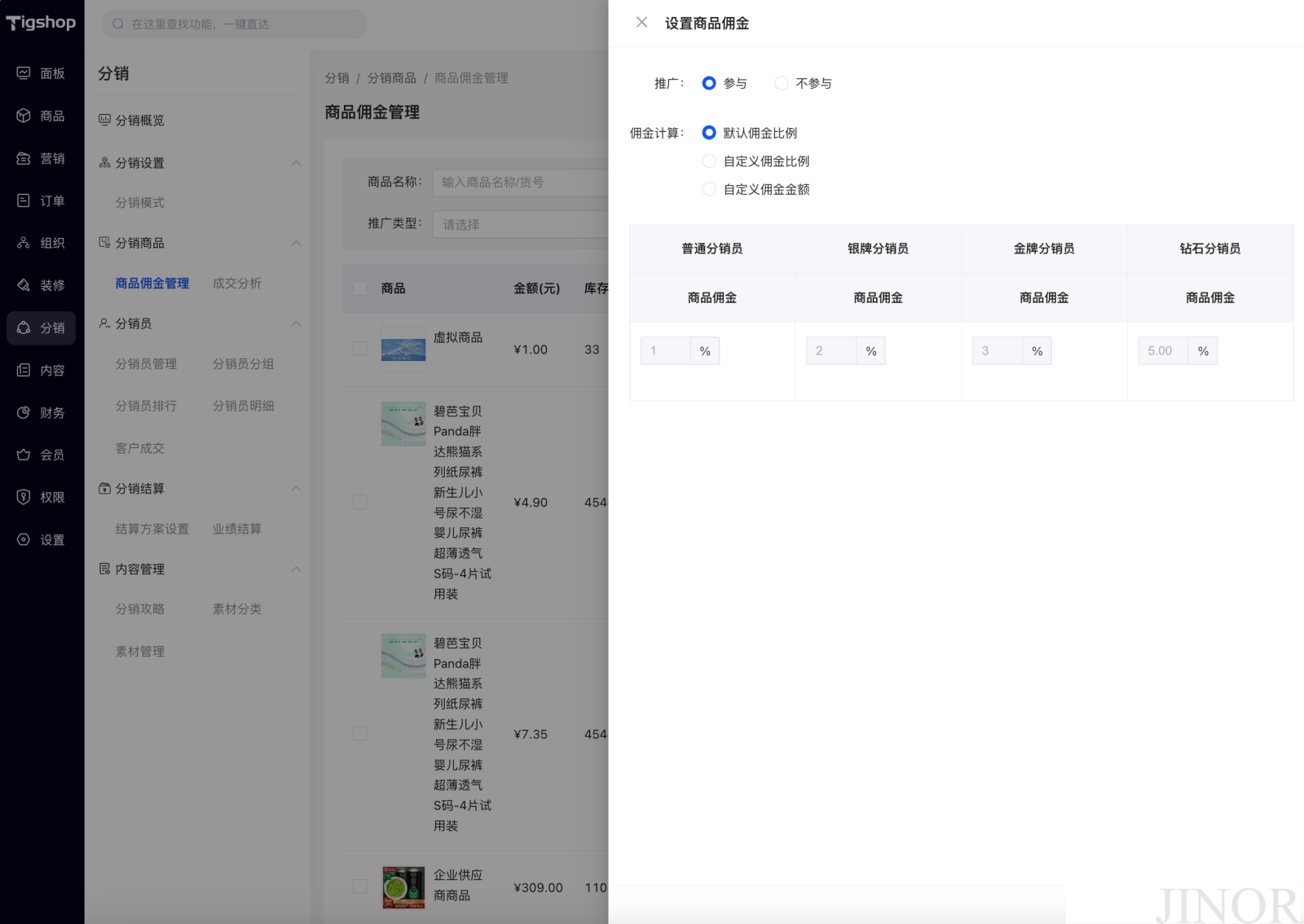The width and height of the screenshot is (1304, 924).
Task: Open 分销模式 menu item
Action: coord(140,202)
